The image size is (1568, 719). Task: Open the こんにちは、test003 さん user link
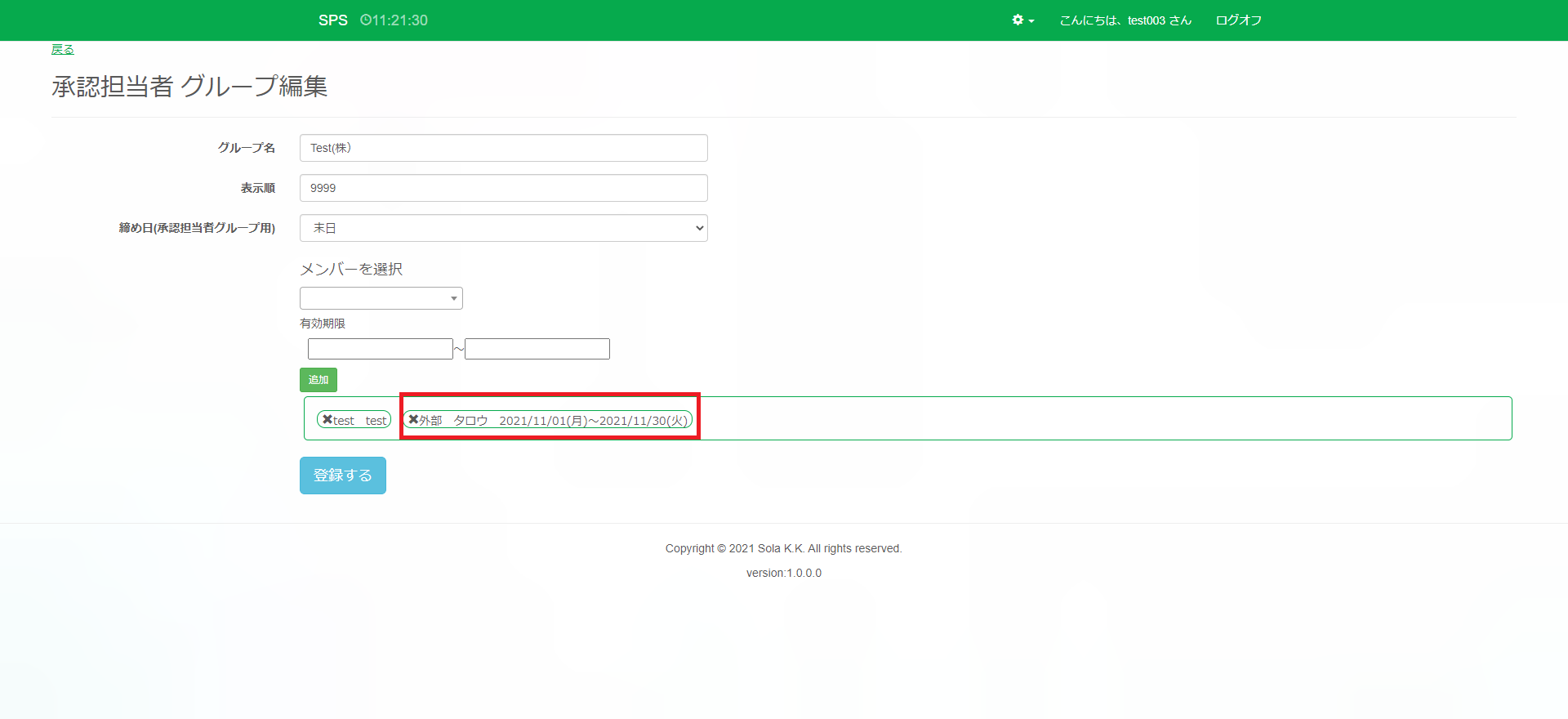(x=1125, y=20)
